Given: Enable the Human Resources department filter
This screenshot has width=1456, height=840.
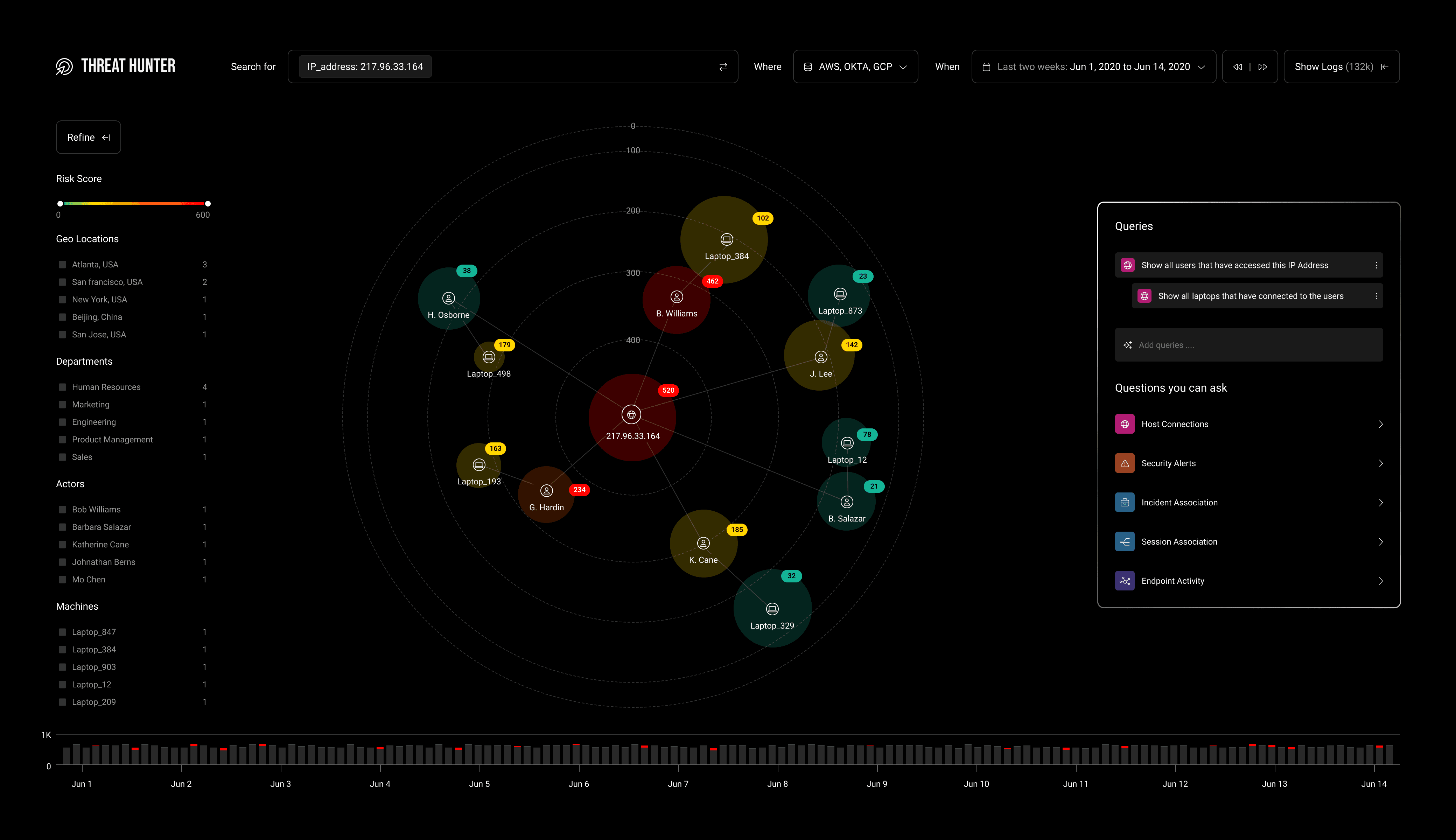Looking at the screenshot, I should [x=62, y=387].
